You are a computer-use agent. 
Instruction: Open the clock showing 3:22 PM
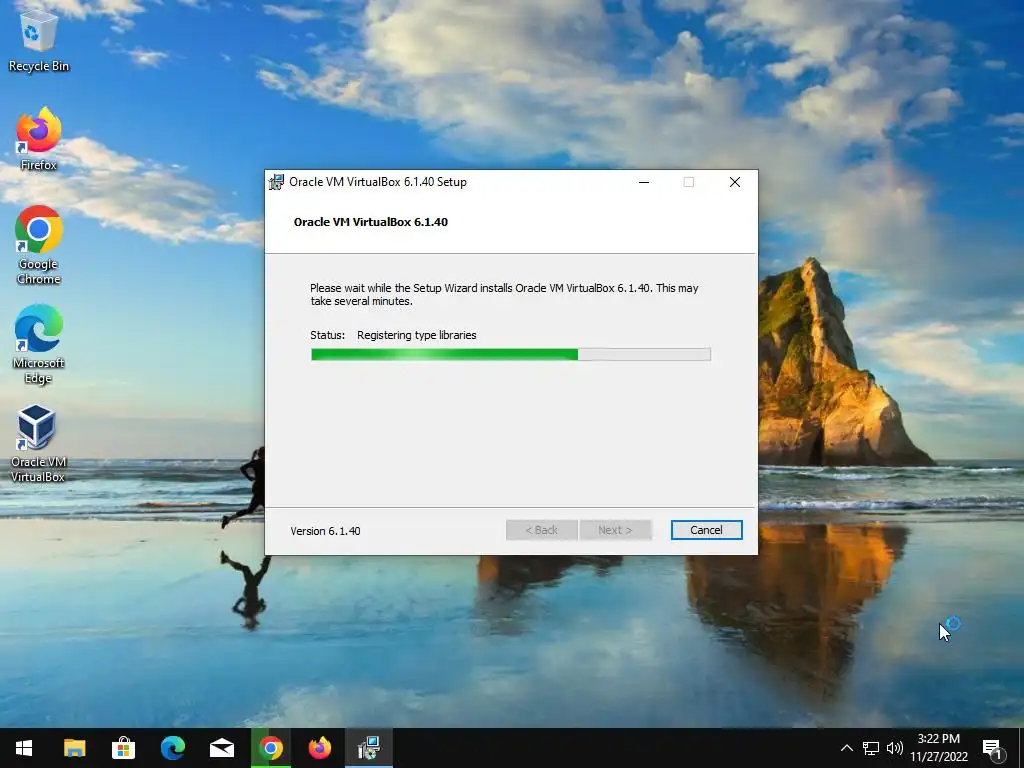tap(938, 748)
